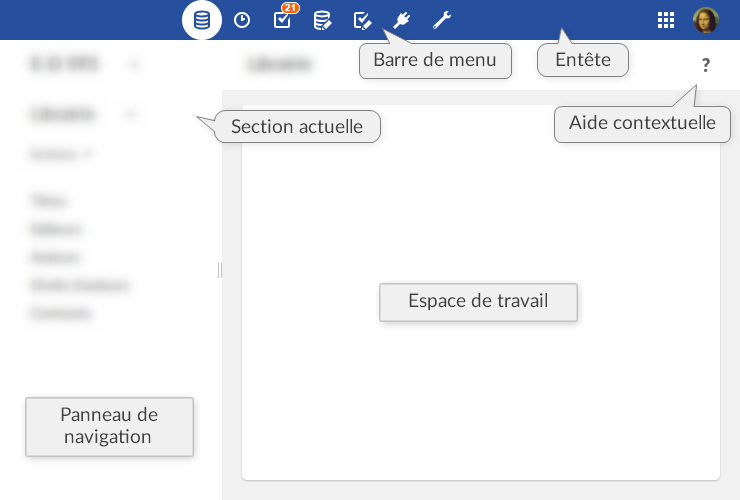740x500 pixels.
Task: Open the clock history icon in header
Action: click(x=242, y=20)
